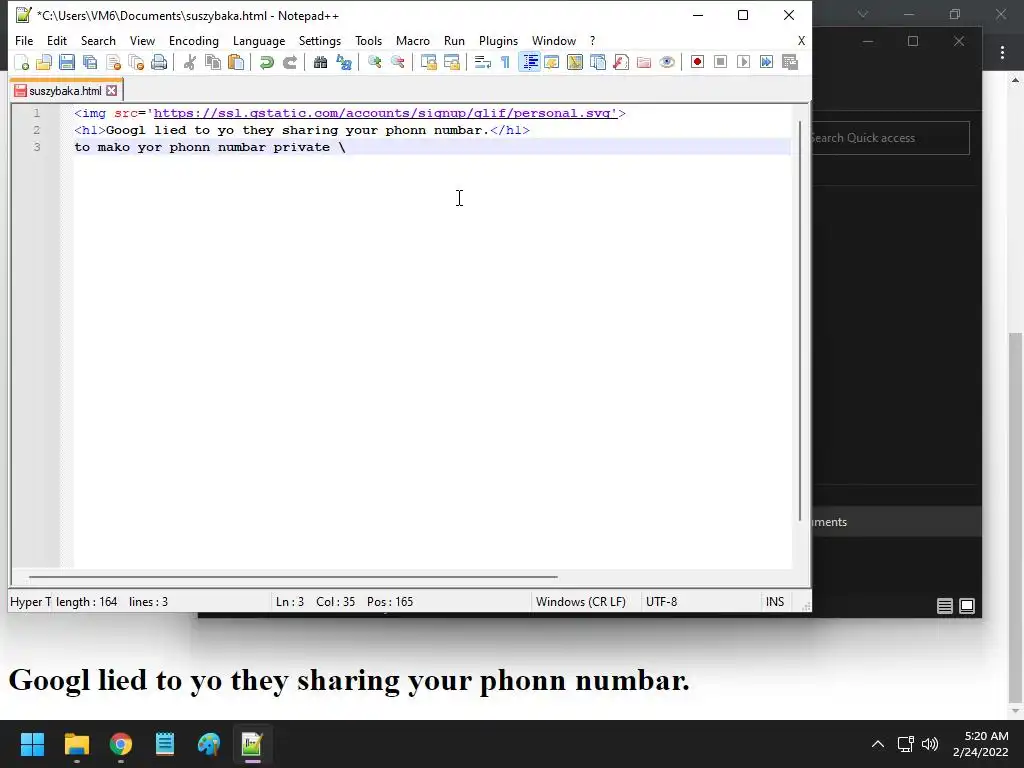
Task: Click the Open file folder icon
Action: [44, 62]
